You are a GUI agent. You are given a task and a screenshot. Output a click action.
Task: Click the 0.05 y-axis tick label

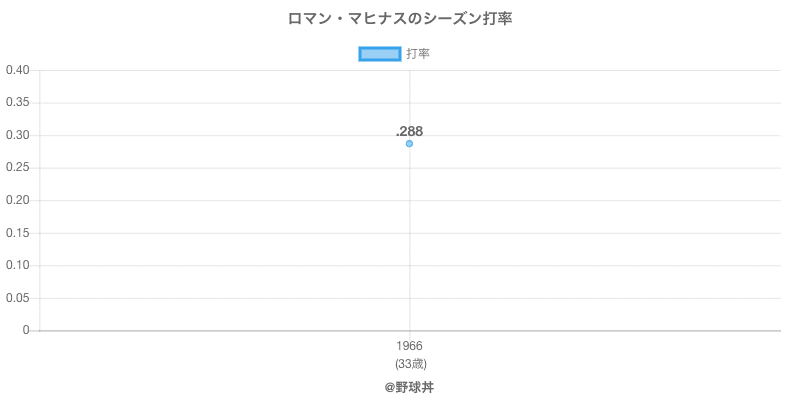pos(17,298)
